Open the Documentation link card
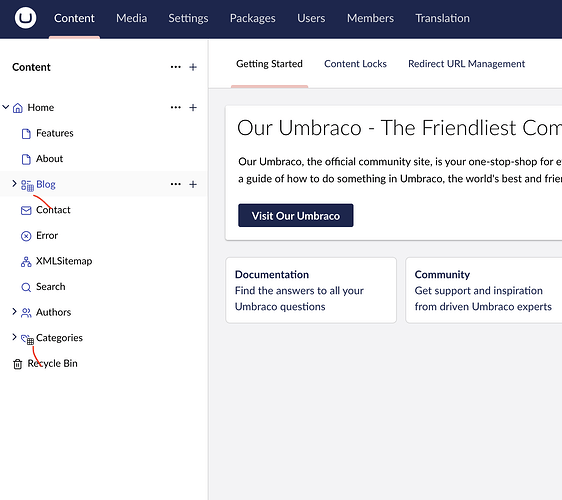This screenshot has height=500, width=562. point(311,290)
